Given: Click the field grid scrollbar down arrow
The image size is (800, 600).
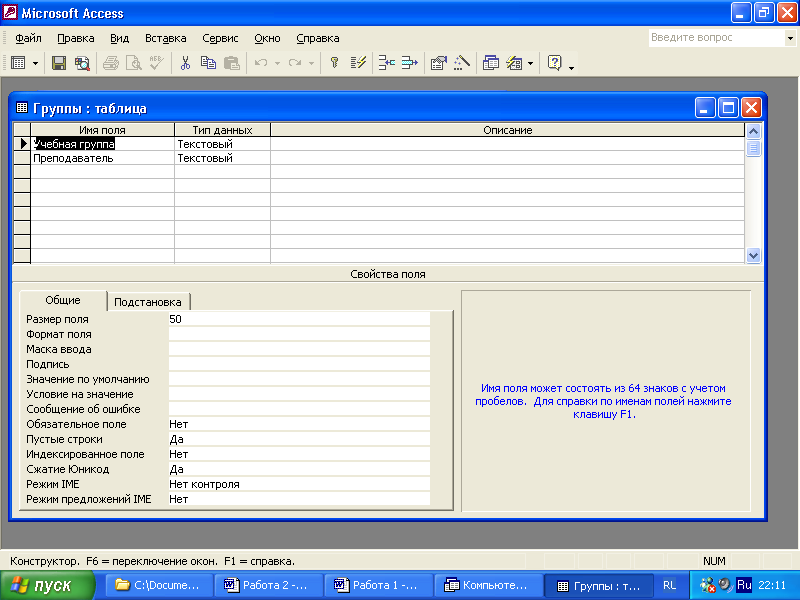Looking at the screenshot, I should point(754,255).
